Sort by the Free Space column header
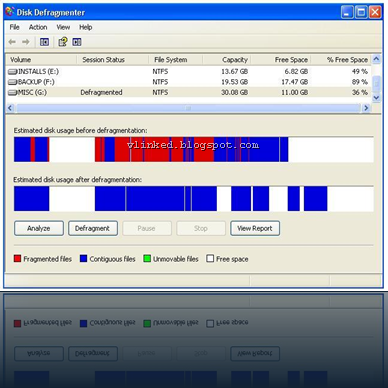 tap(281, 60)
